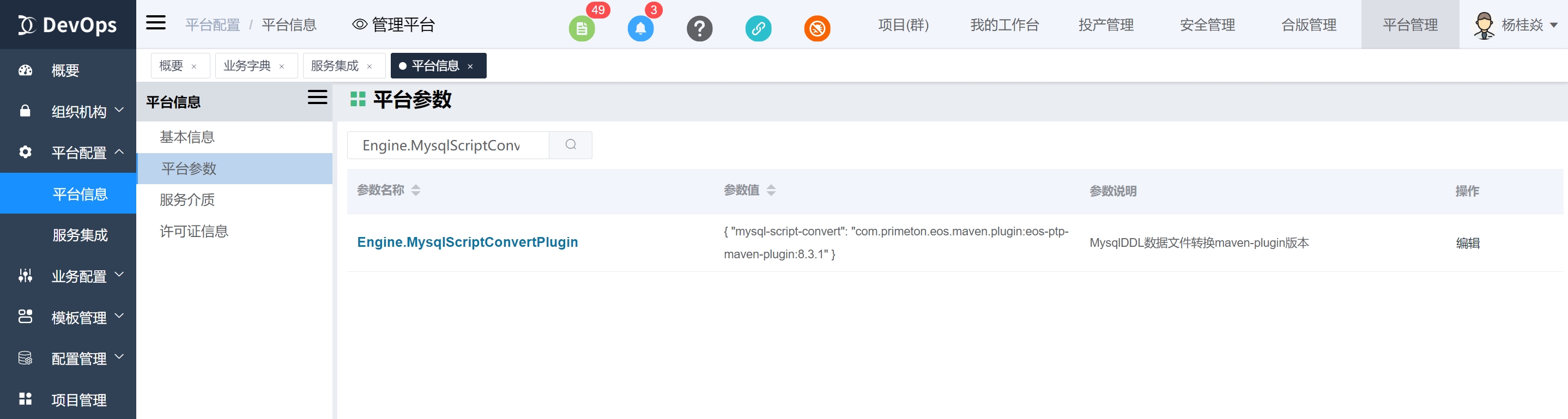Focus the parameter search input field
Viewport: 1568px width, 419px height.
point(448,145)
